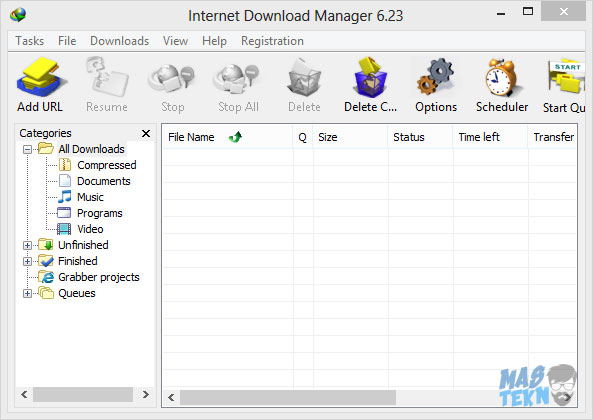The width and height of the screenshot is (593, 420).
Task: Expand the Queues tree node
Action: pyautogui.click(x=27, y=293)
